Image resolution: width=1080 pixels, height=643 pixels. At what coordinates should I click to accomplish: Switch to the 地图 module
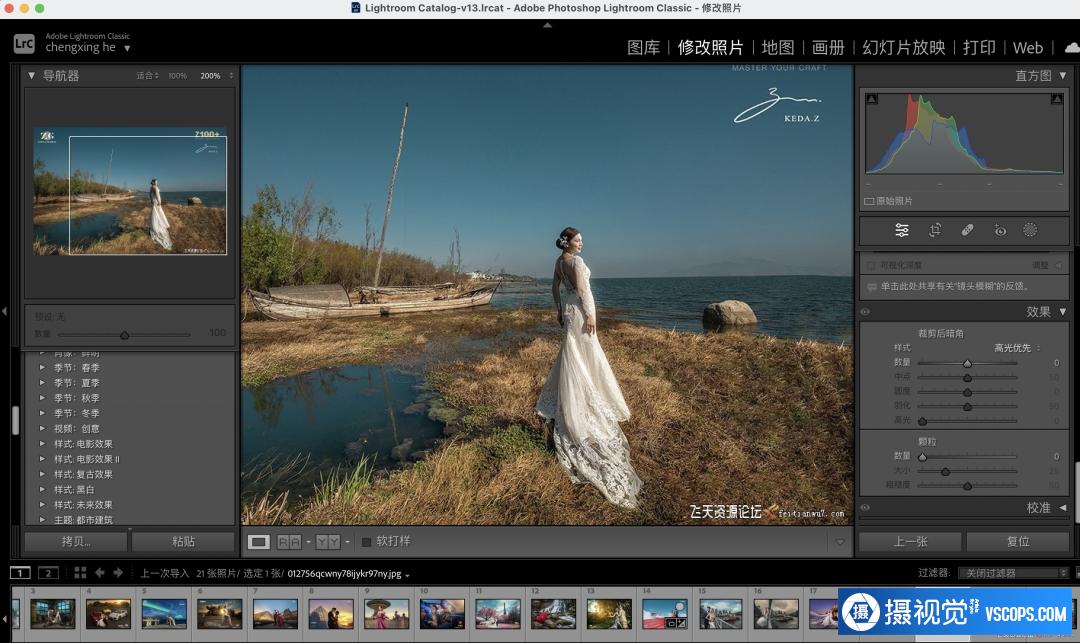click(778, 48)
